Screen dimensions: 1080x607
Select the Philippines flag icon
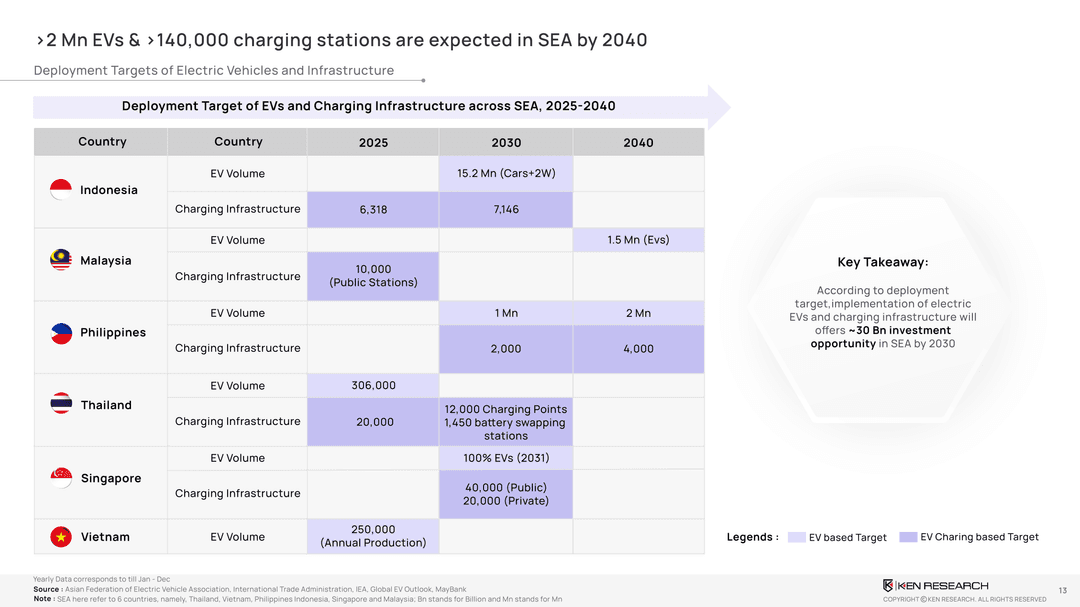(61, 333)
